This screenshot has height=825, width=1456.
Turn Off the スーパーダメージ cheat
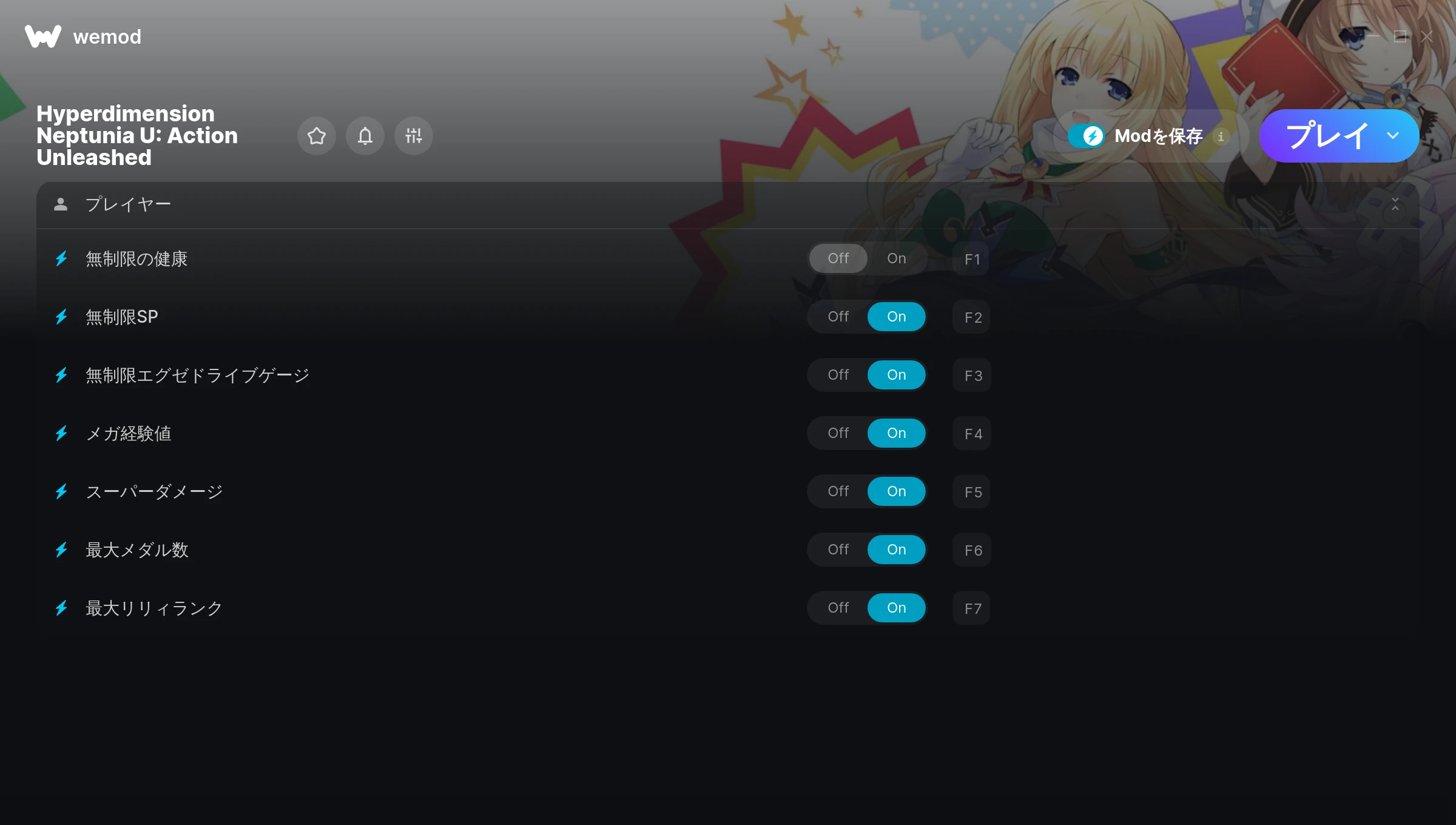pyautogui.click(x=838, y=491)
